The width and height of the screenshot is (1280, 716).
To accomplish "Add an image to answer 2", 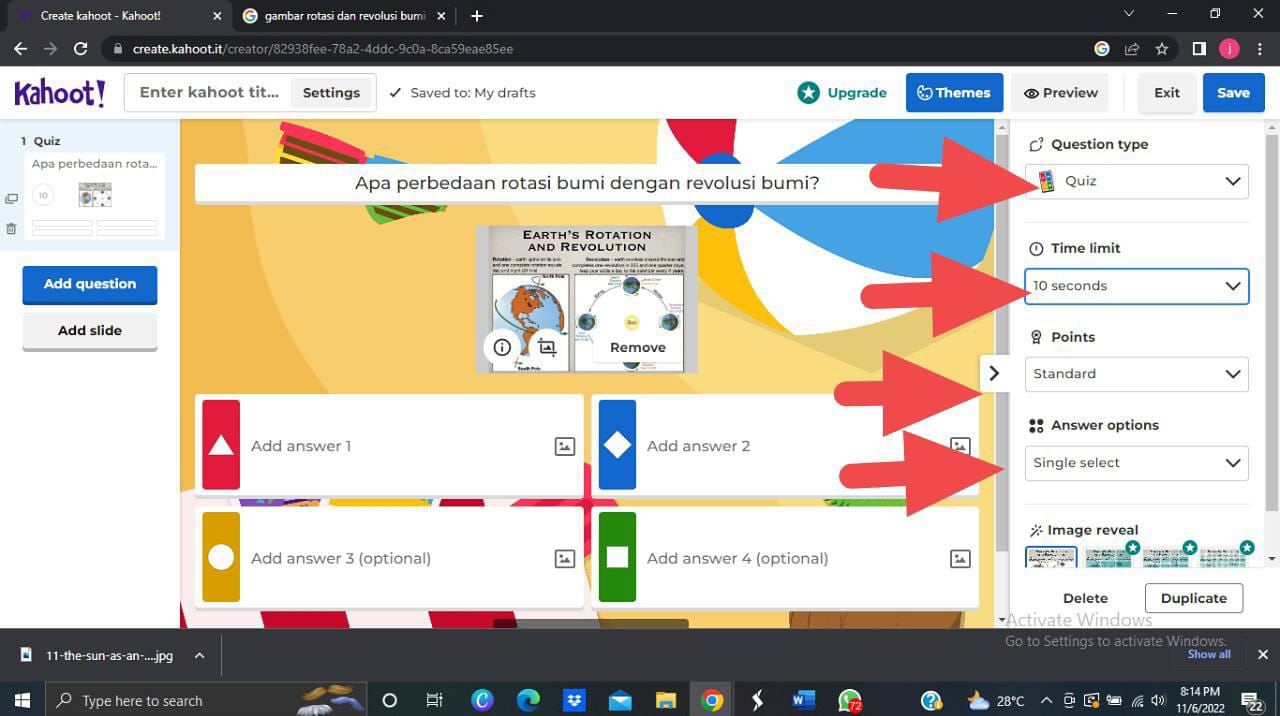I will tap(960, 447).
